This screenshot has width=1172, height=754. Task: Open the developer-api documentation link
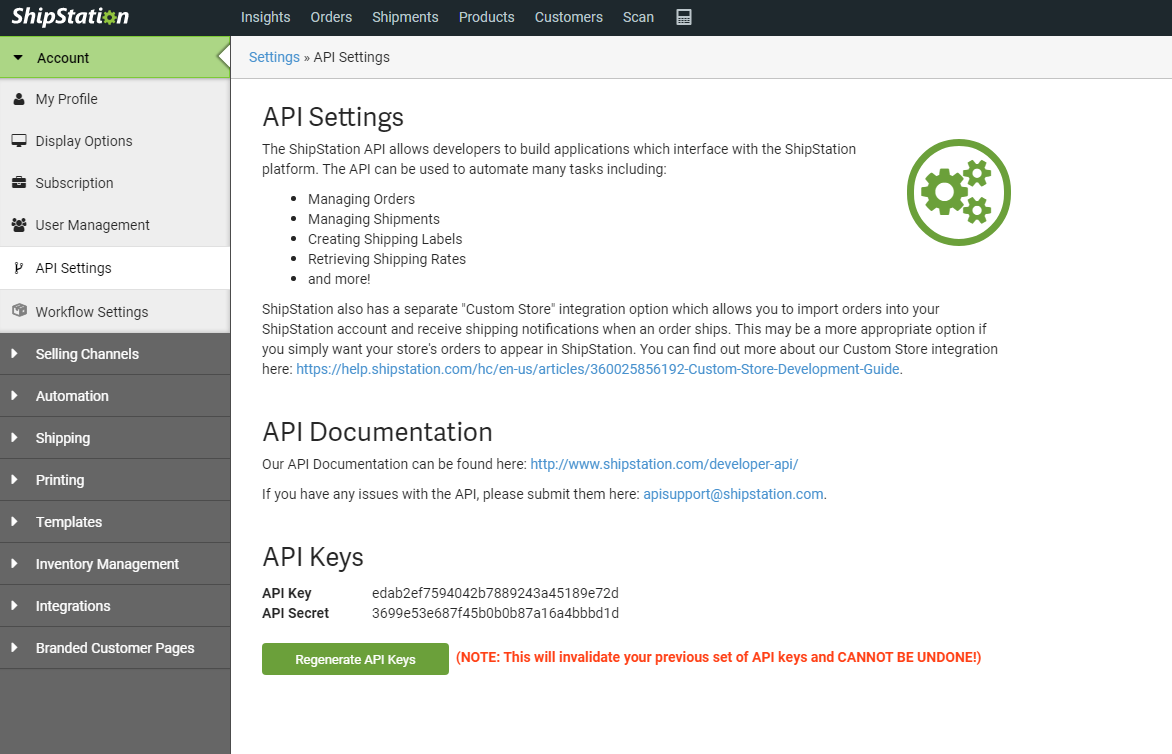tap(664, 463)
